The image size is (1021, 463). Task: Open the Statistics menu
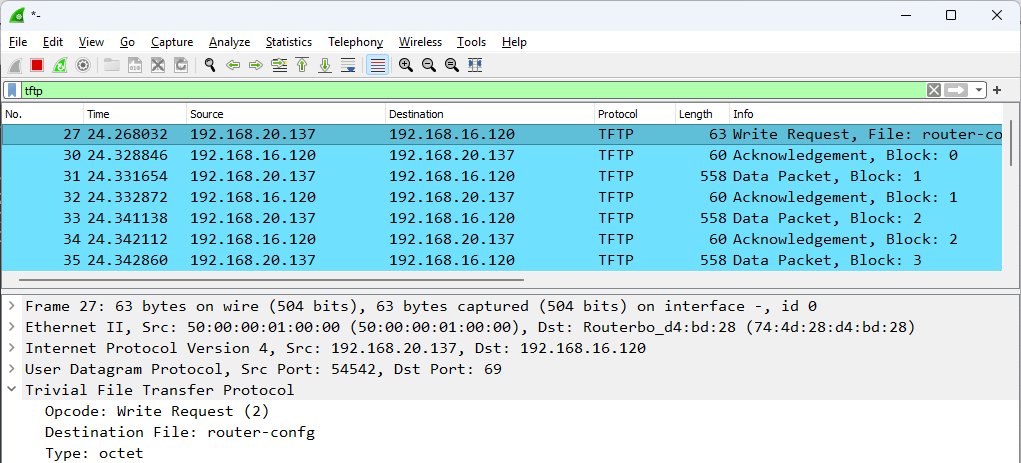(288, 42)
